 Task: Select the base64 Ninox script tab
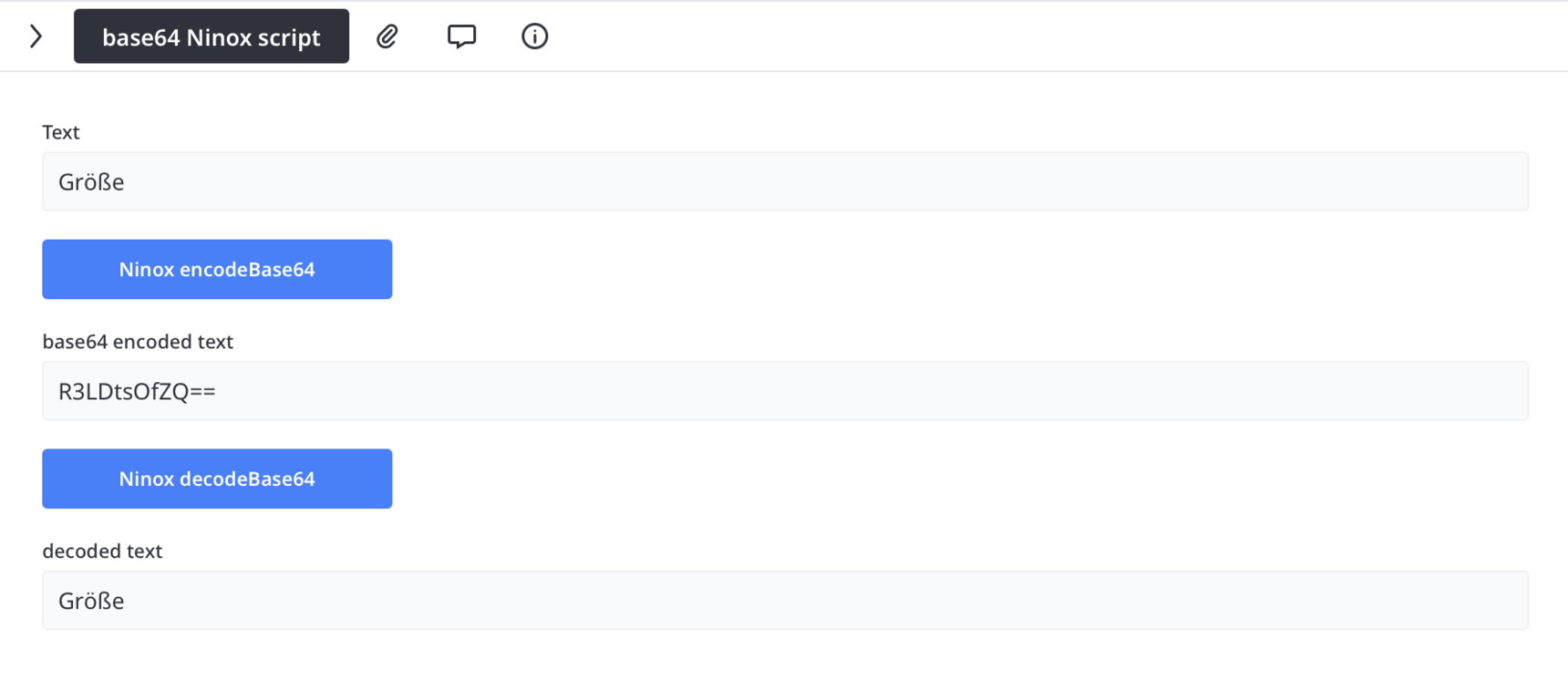(x=211, y=36)
